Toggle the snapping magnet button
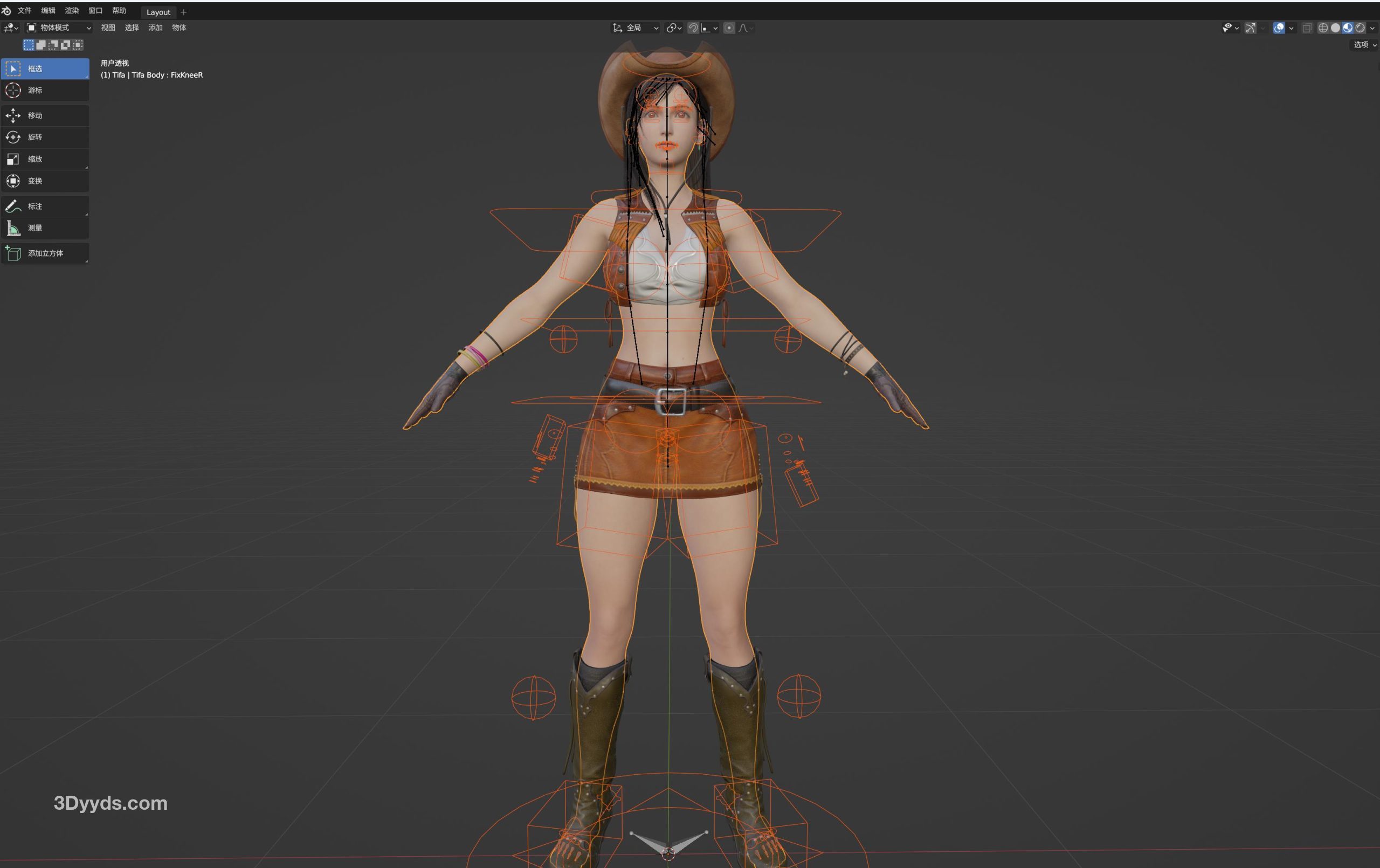This screenshot has height=868, width=1380. 693,27
